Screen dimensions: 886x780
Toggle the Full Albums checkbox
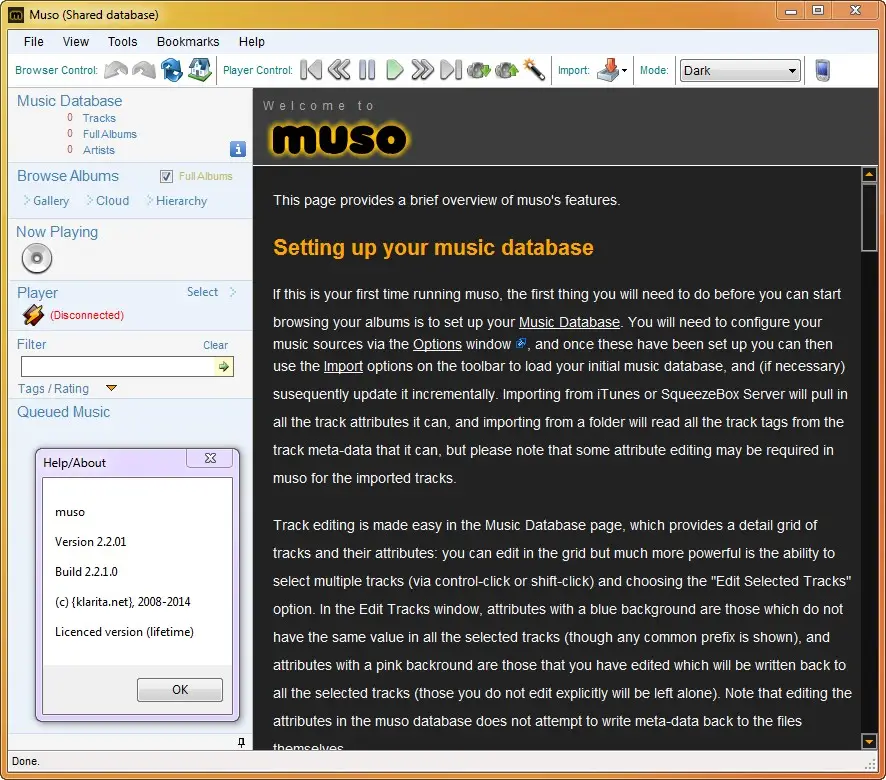click(x=166, y=176)
